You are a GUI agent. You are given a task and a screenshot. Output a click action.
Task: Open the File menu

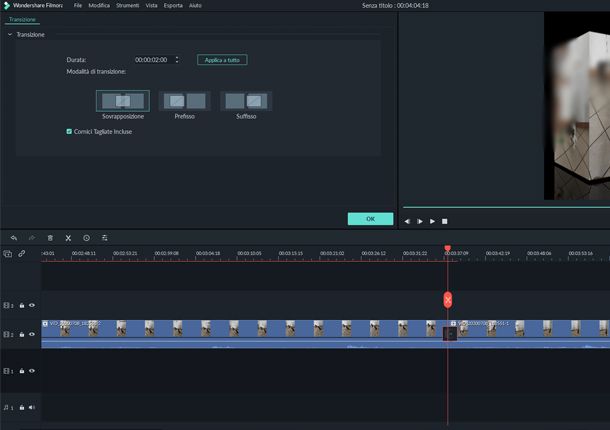coord(78,5)
